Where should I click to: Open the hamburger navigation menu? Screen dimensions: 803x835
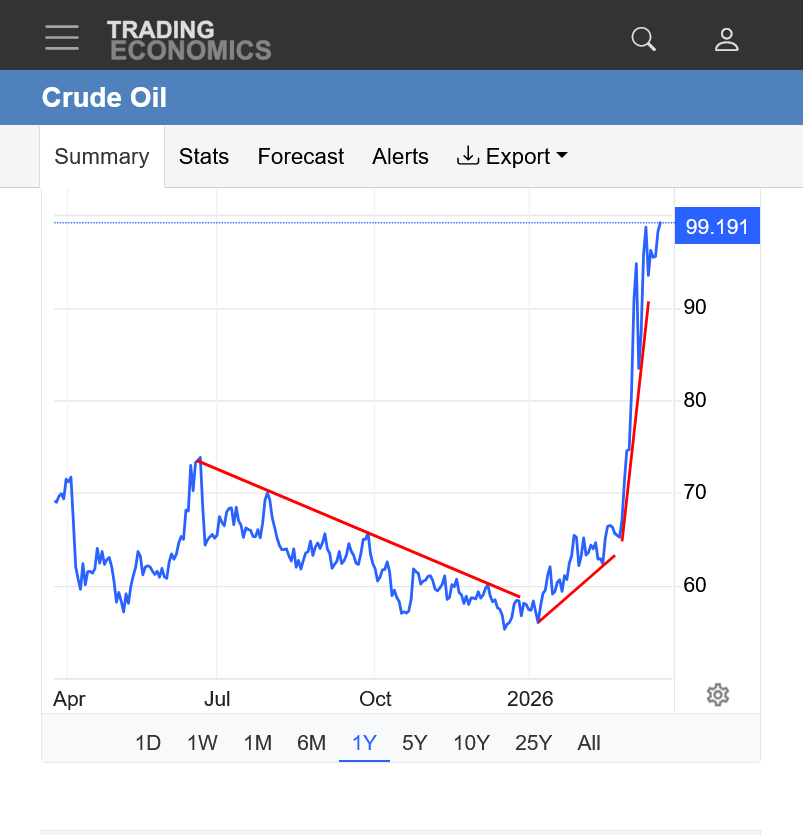pyautogui.click(x=62, y=38)
